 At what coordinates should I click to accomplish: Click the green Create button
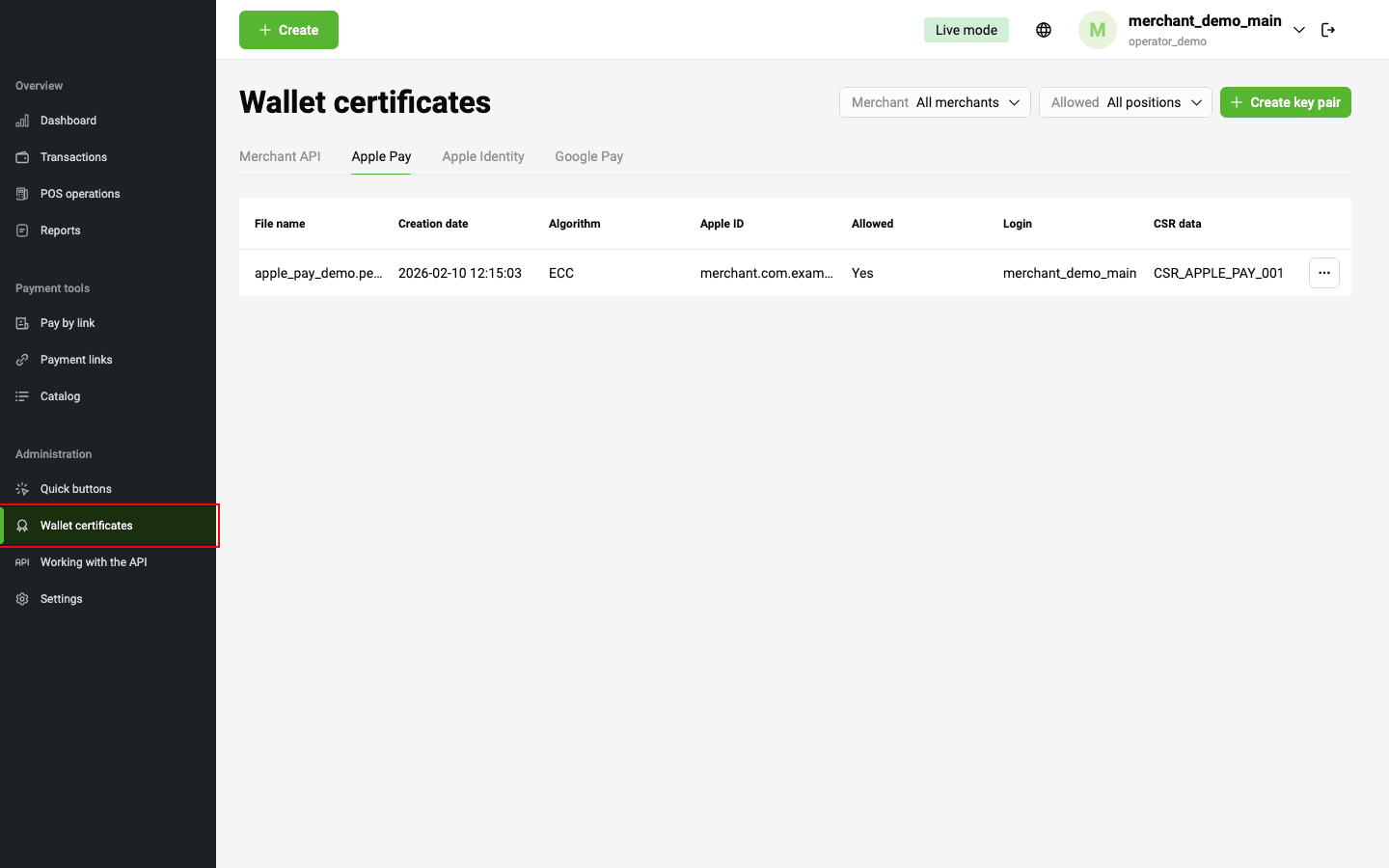pos(288,30)
